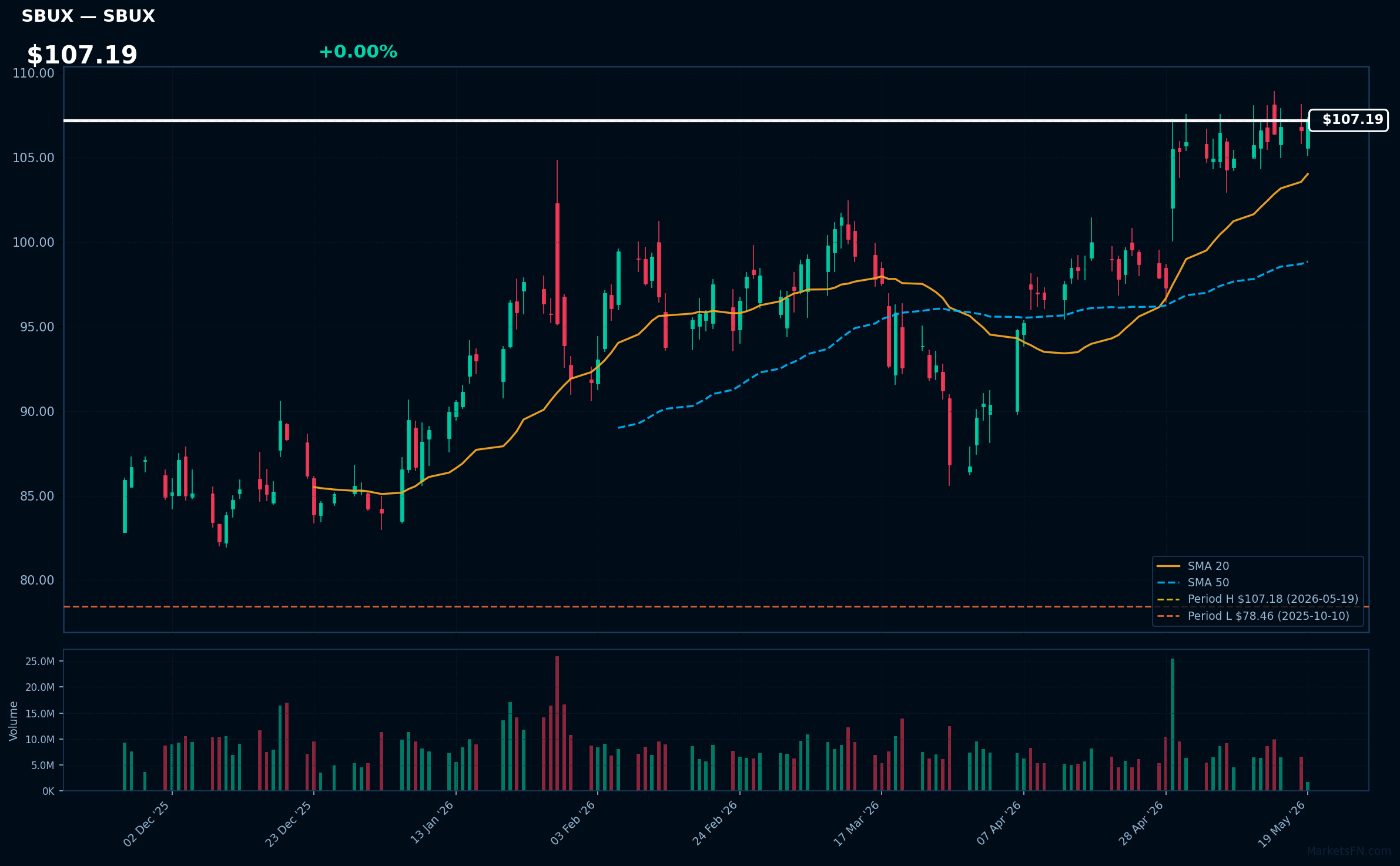Click the 5.0M volume axis label
The width and height of the screenshot is (1400, 866).
click(43, 766)
